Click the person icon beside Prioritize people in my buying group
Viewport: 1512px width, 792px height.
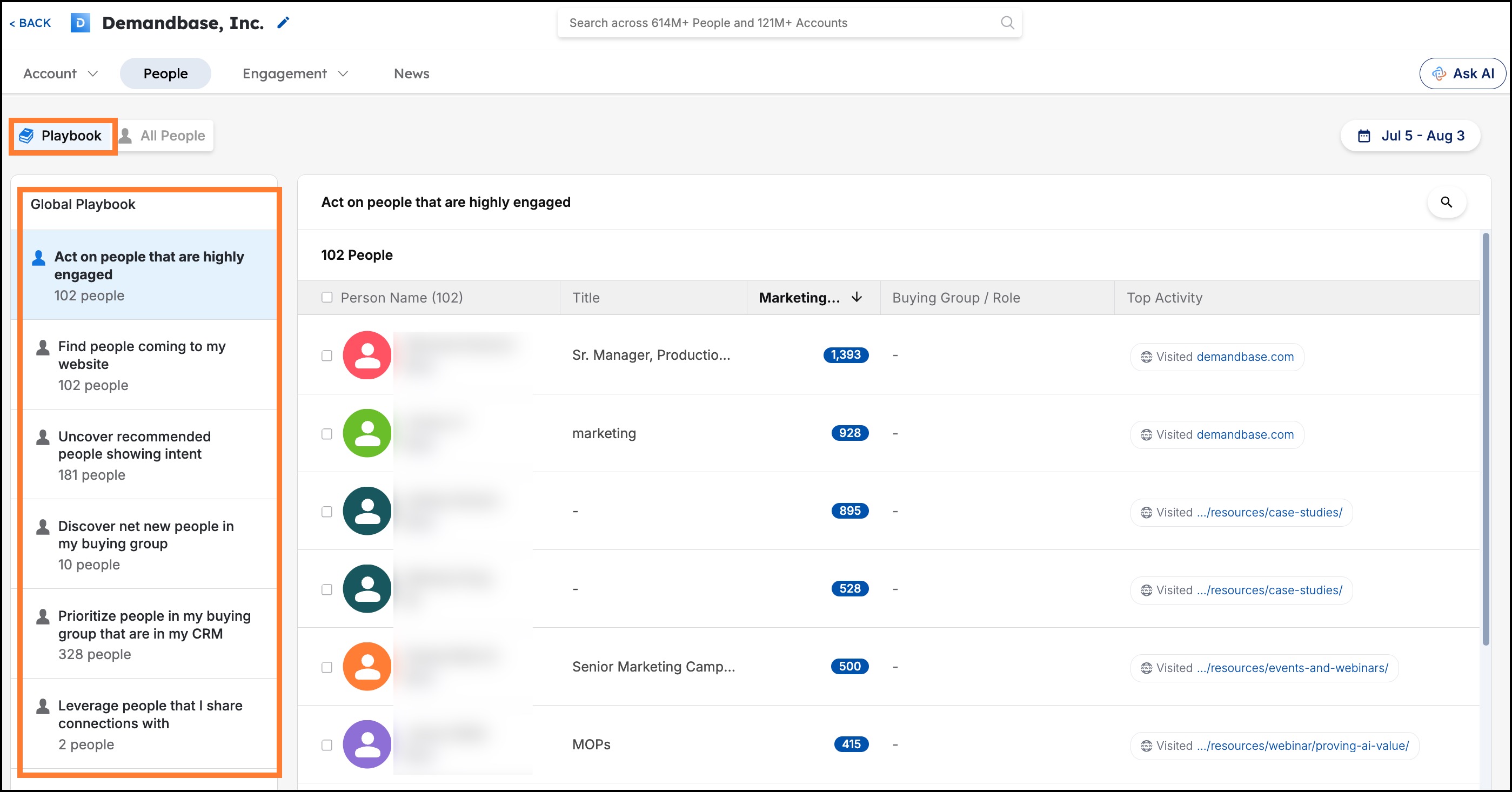coord(43,616)
